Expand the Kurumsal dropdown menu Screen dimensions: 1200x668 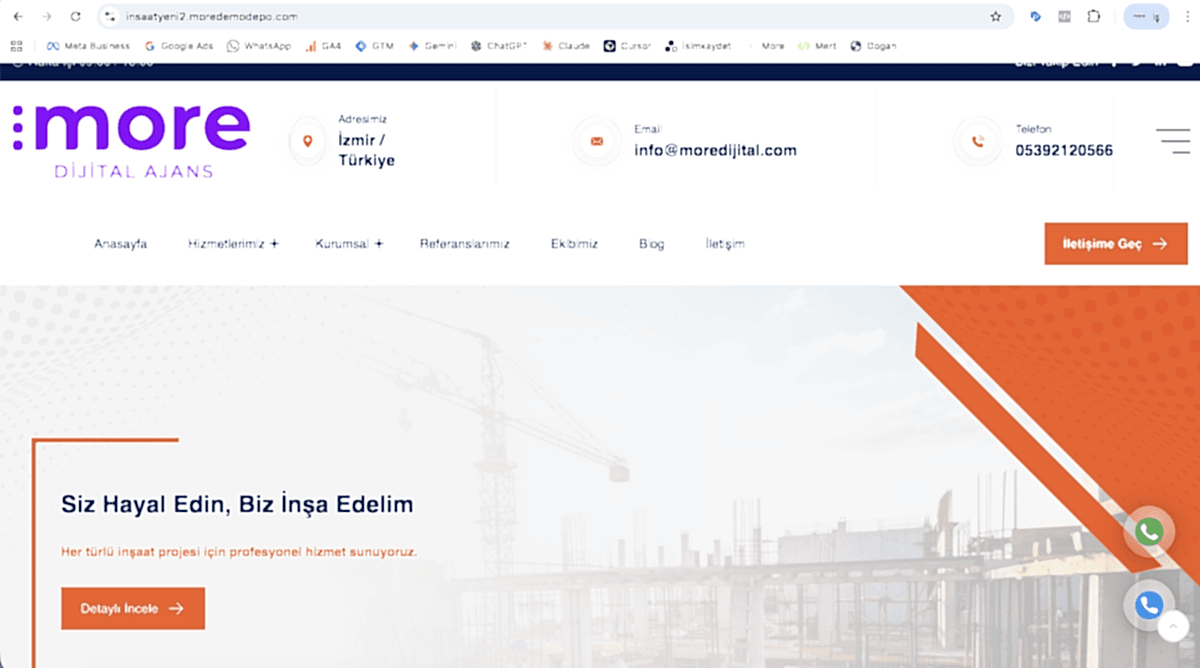pyautogui.click(x=348, y=243)
